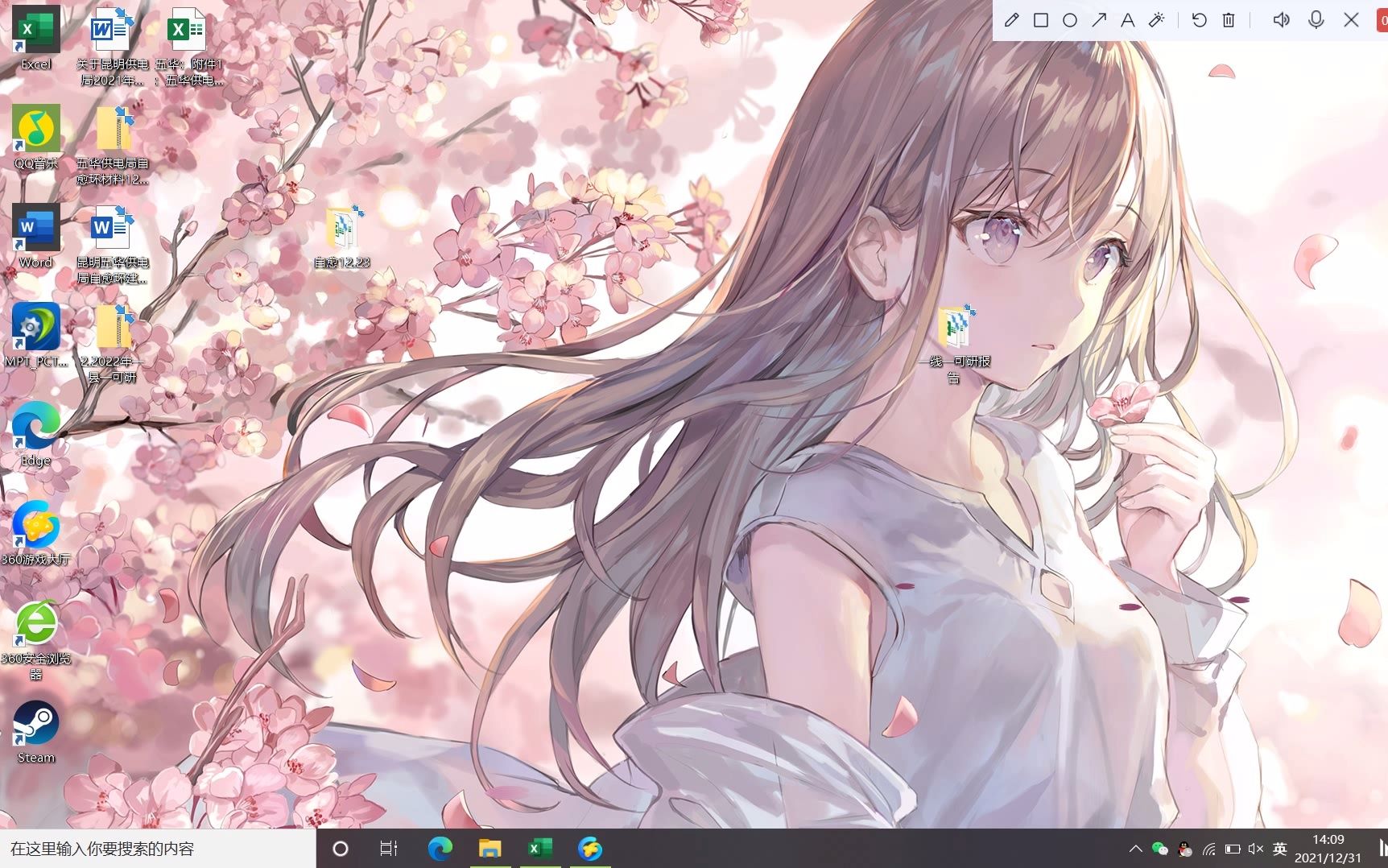Screen dimensions: 1388x868
Task: Close the annotation toolbar with X
Action: 1352,20
